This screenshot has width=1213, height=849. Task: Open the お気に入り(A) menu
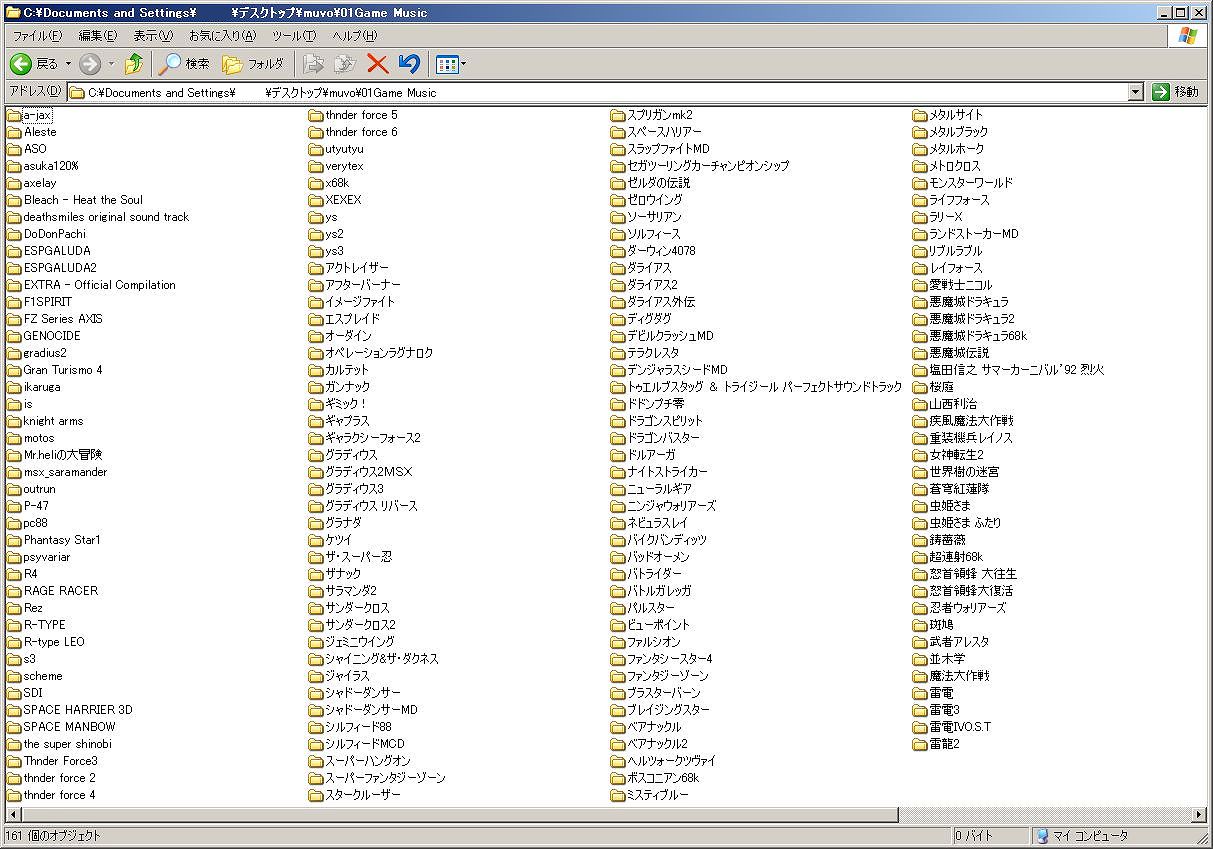(x=222, y=36)
